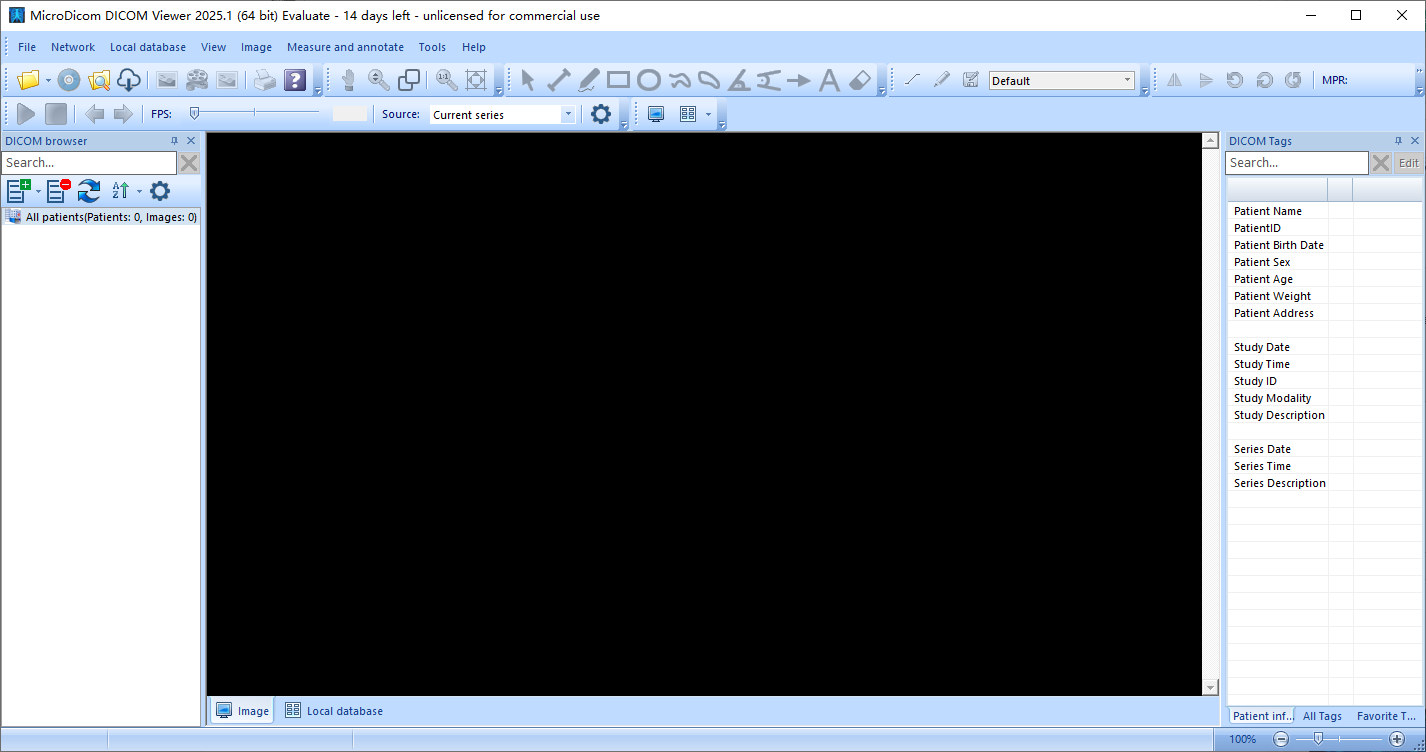Start cine playback with the Play button
This screenshot has height=752, width=1426.
click(x=26, y=114)
